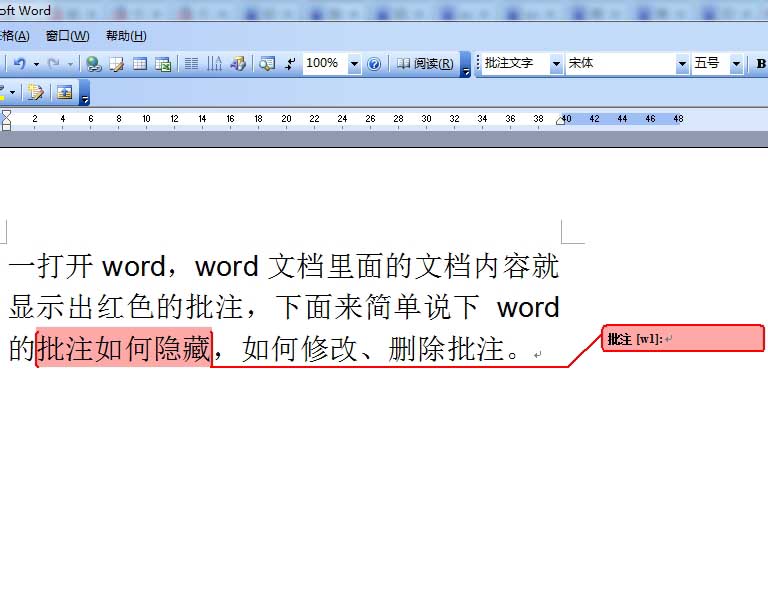Image resolution: width=768 pixels, height=603 pixels.
Task: Open the highlight color dropdown arrow
Action: [13, 92]
